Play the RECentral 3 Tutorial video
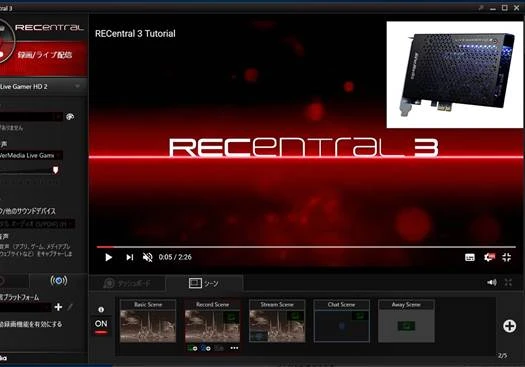The width and height of the screenshot is (525, 367). click(x=108, y=257)
